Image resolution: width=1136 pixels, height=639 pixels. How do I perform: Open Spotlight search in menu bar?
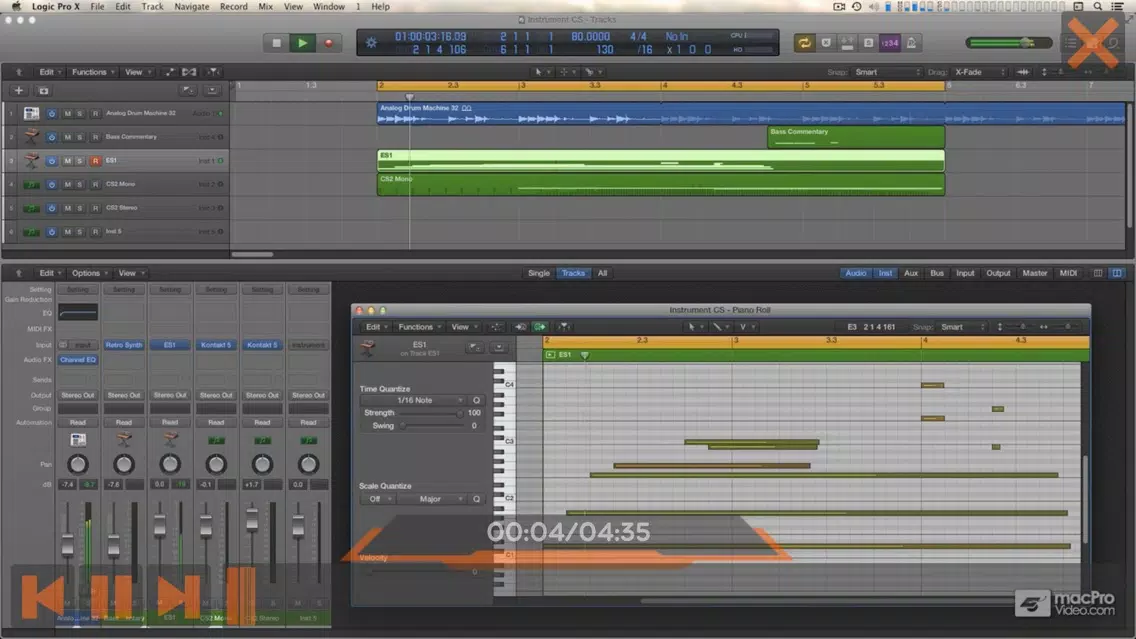(1098, 7)
